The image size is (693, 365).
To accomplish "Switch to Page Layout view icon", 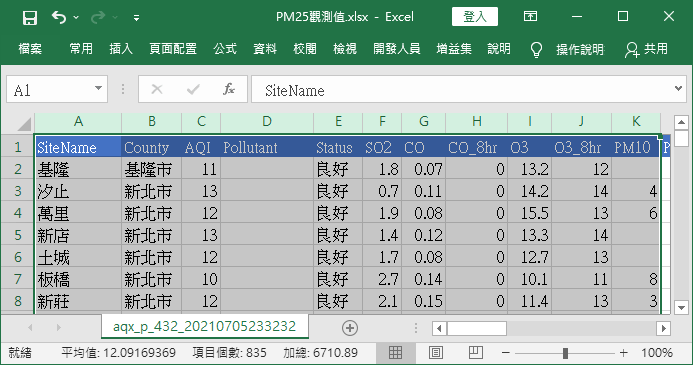I will pos(436,353).
